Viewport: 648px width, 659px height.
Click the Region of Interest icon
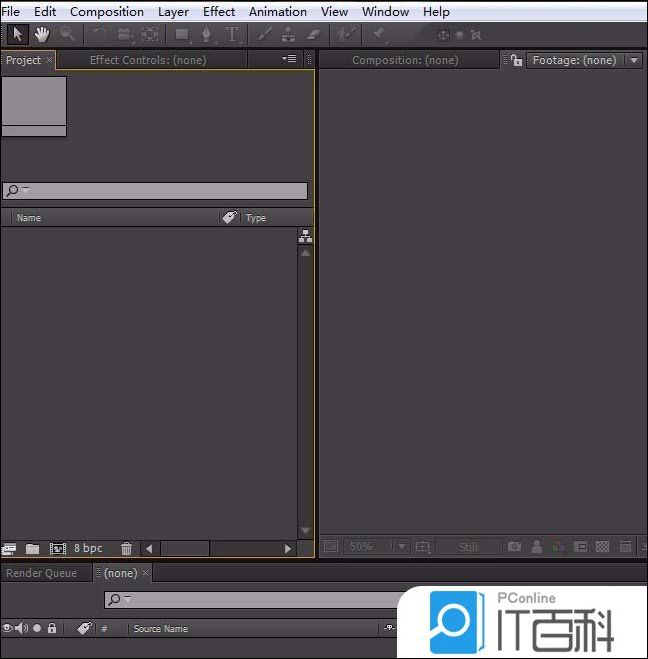tap(580, 546)
